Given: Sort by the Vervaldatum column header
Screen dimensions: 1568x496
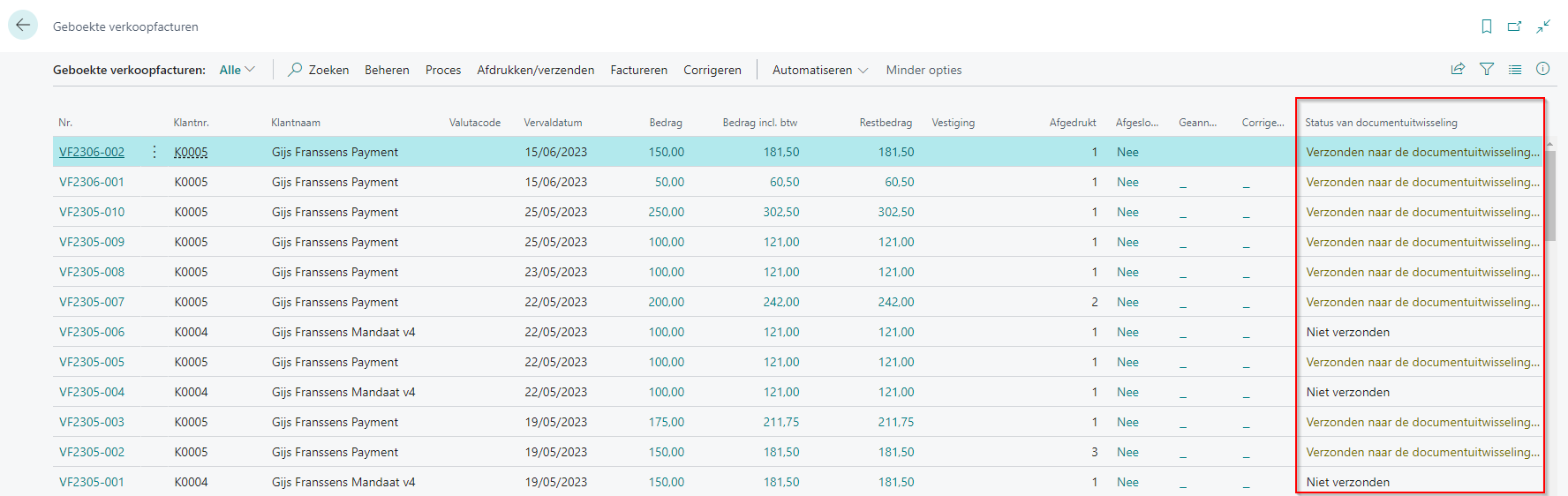Looking at the screenshot, I should point(553,123).
